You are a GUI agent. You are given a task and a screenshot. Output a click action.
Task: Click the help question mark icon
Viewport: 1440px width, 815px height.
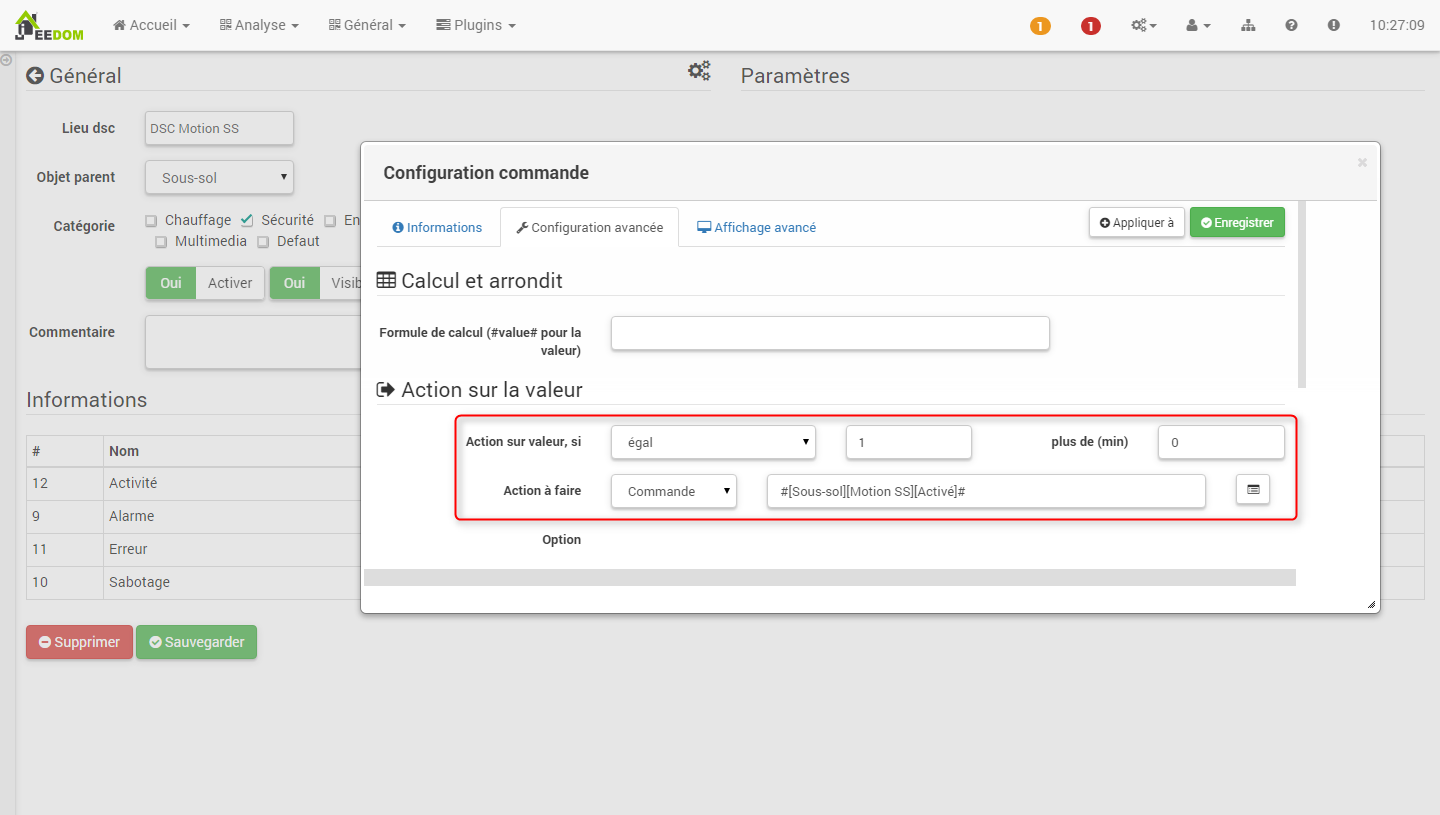(x=1291, y=25)
